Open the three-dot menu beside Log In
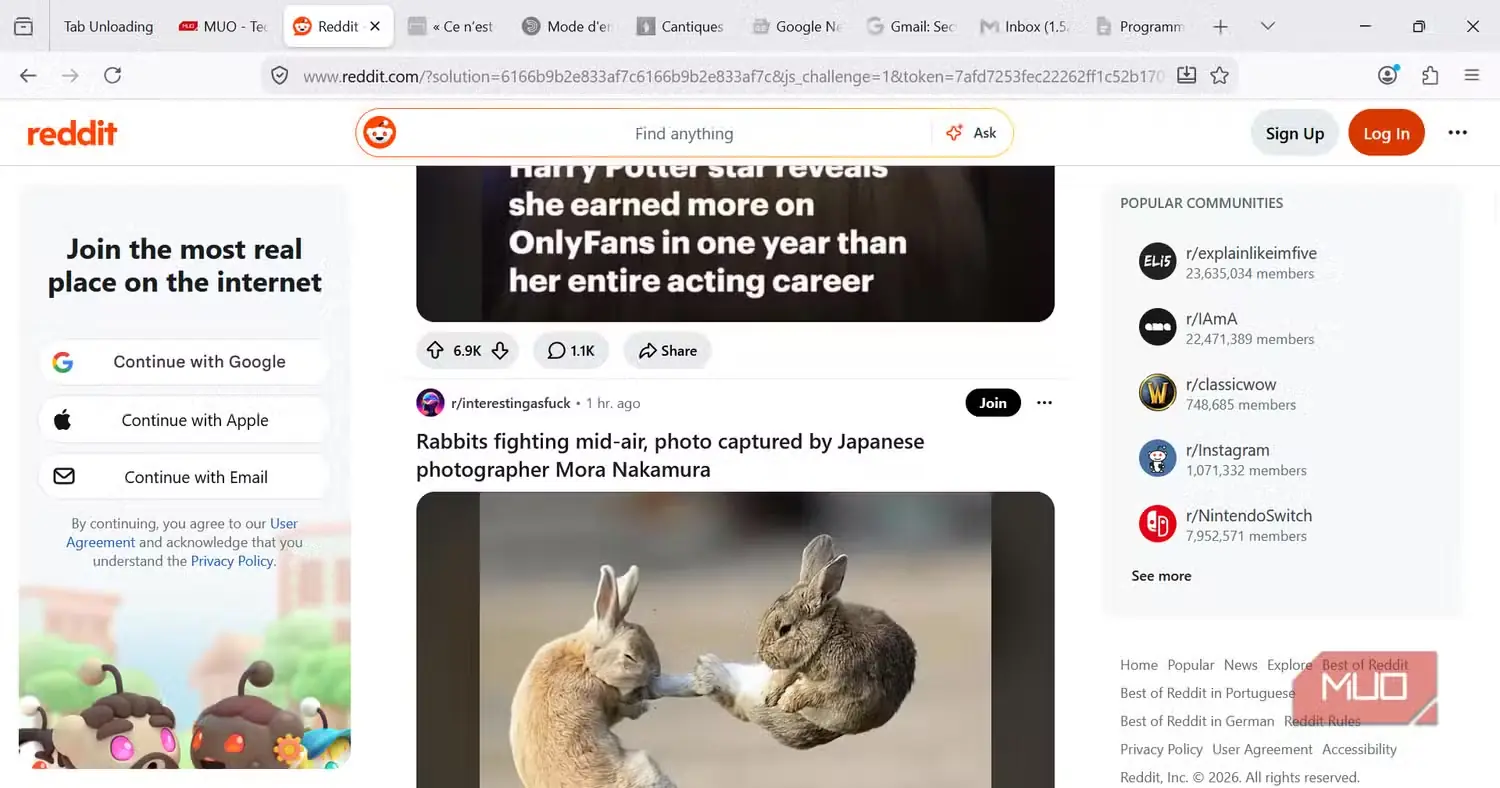The height and width of the screenshot is (788, 1500). point(1458,133)
